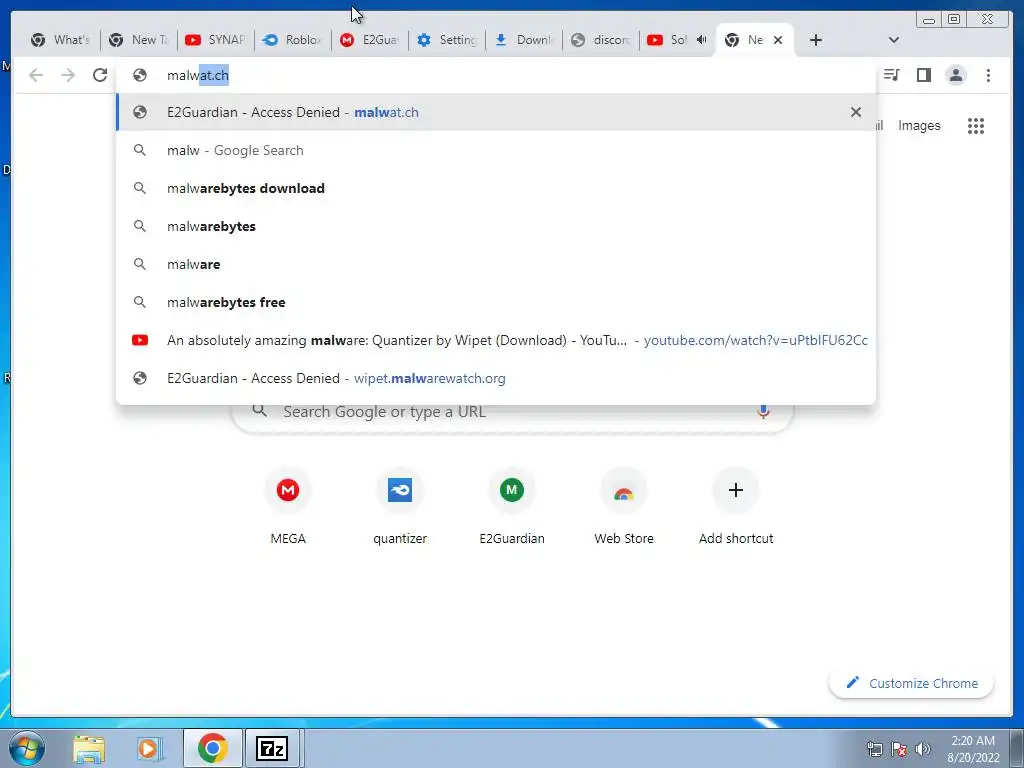This screenshot has height=768, width=1024.
Task: Open the profile avatar icon
Action: coord(955,75)
